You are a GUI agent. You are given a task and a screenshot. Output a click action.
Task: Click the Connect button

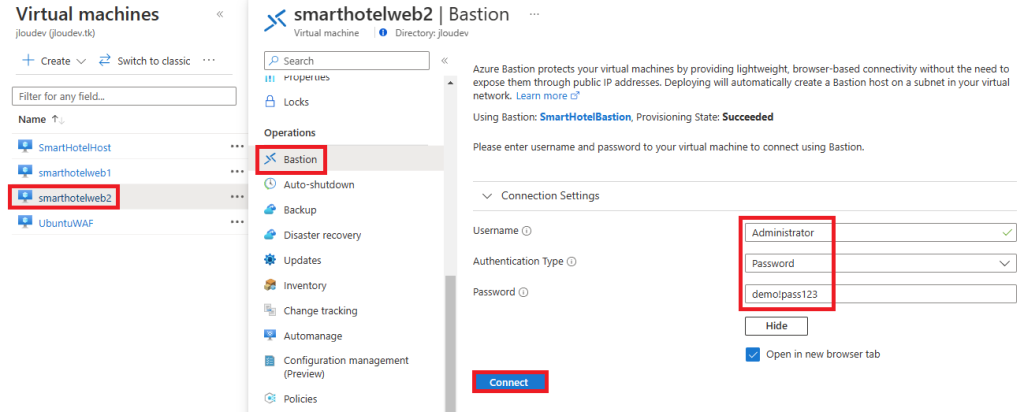coord(509,383)
